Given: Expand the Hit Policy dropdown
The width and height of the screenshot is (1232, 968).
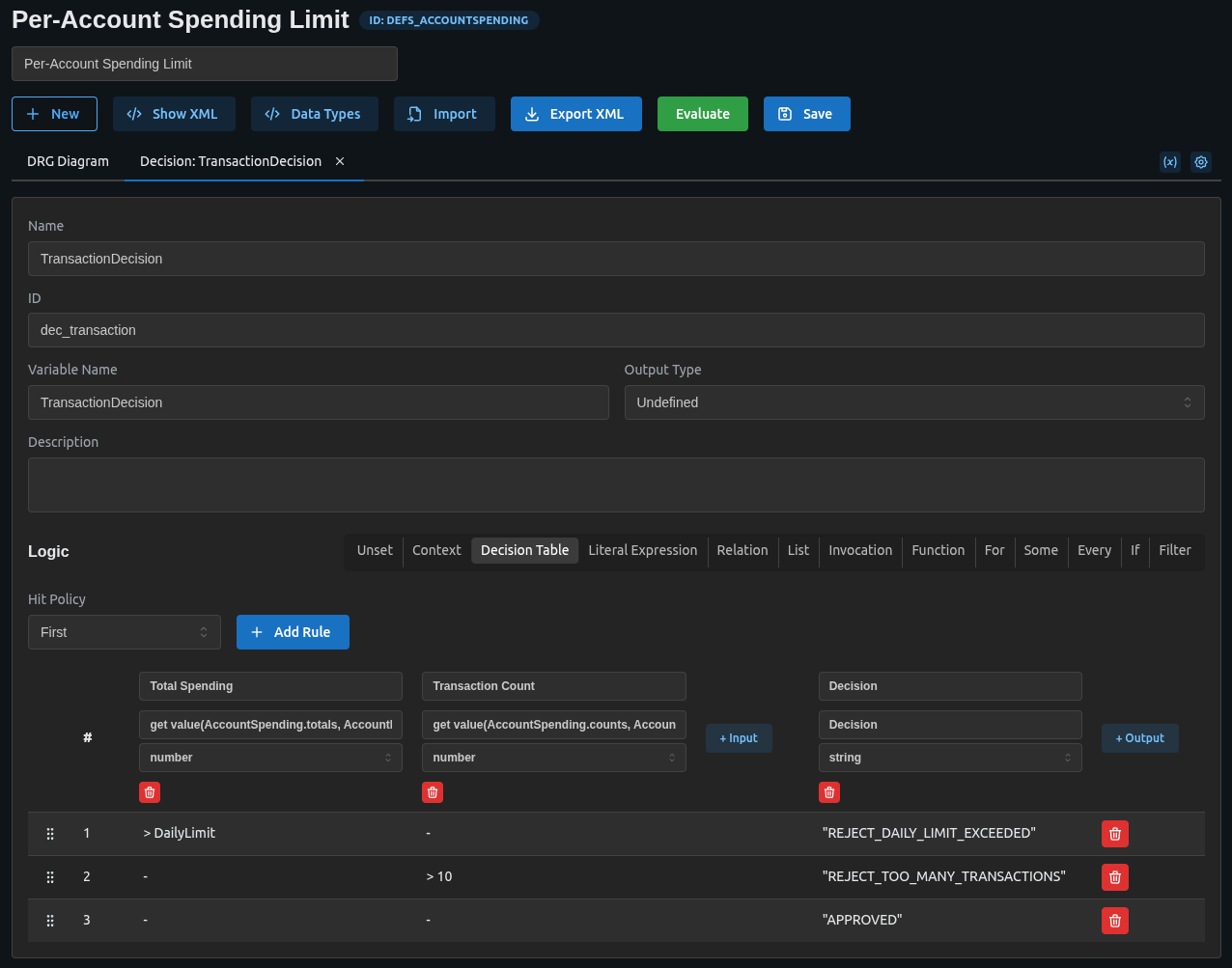Looking at the screenshot, I should [x=124, y=632].
